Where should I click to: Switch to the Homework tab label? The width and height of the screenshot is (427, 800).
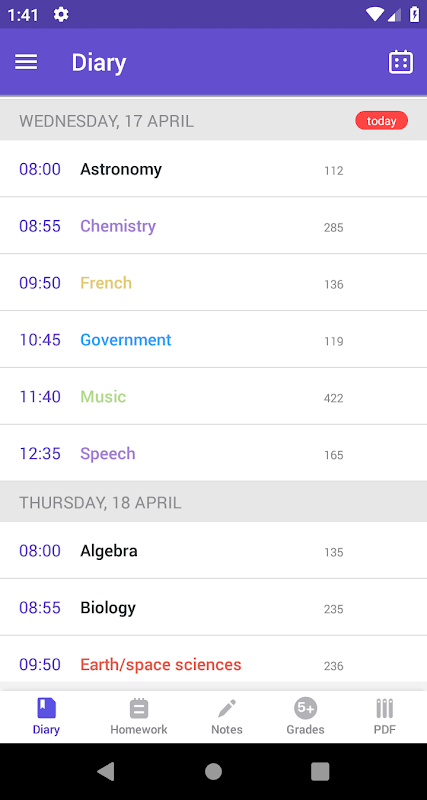139,730
